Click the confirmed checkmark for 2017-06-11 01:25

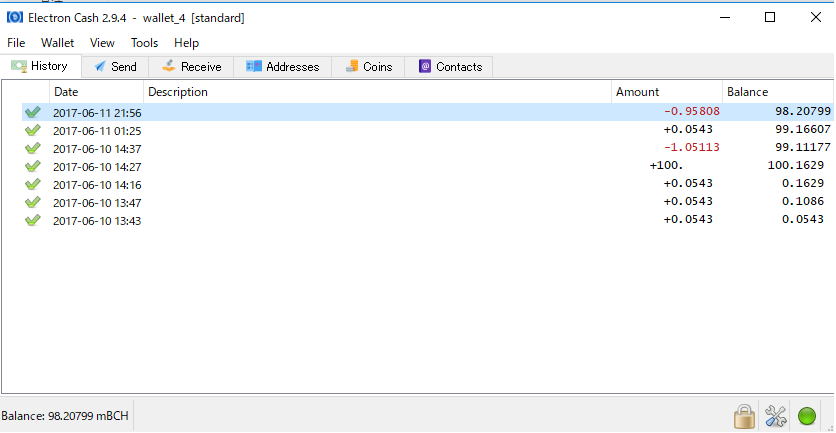coord(33,130)
